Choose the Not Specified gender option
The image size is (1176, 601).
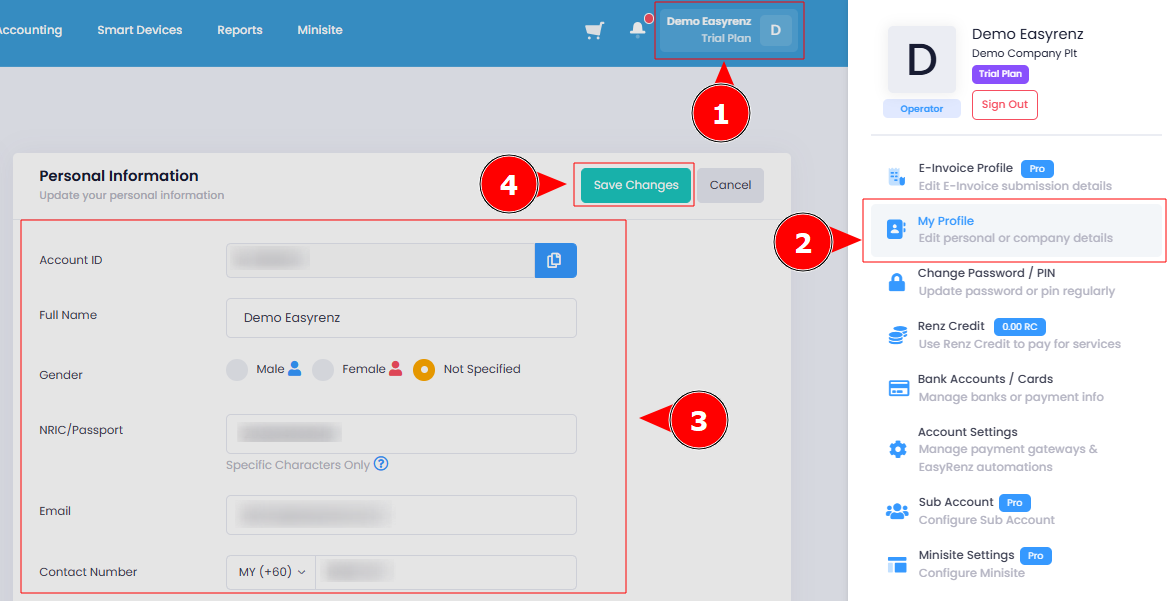[x=424, y=370]
